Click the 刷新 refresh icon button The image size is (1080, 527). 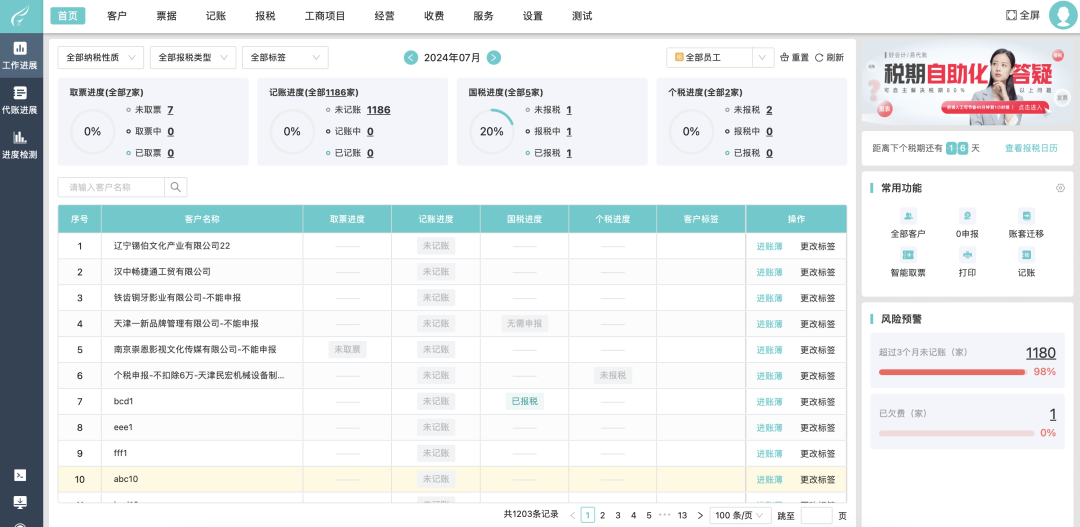829,58
